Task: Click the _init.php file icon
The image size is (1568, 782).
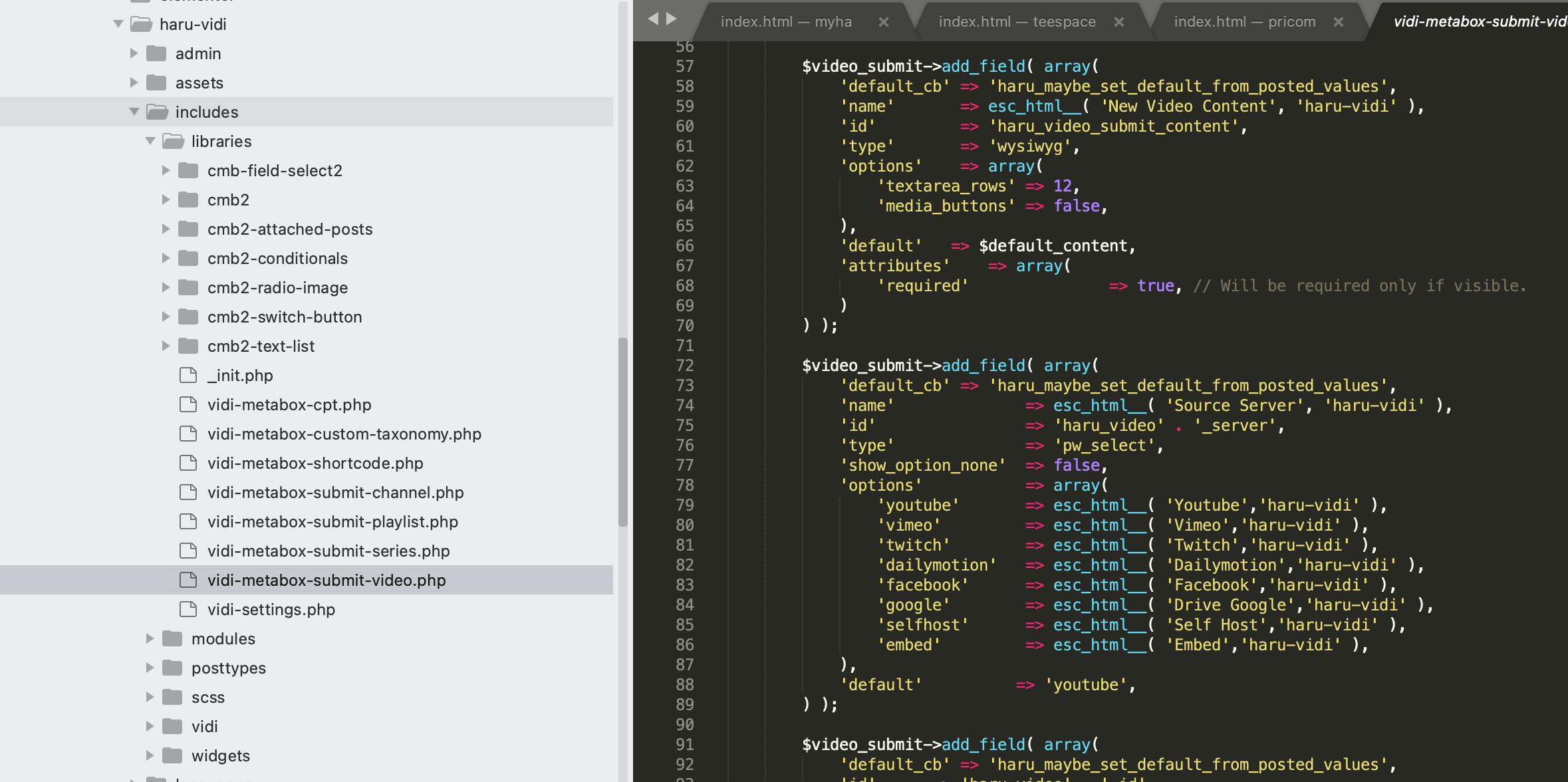Action: coord(188,375)
